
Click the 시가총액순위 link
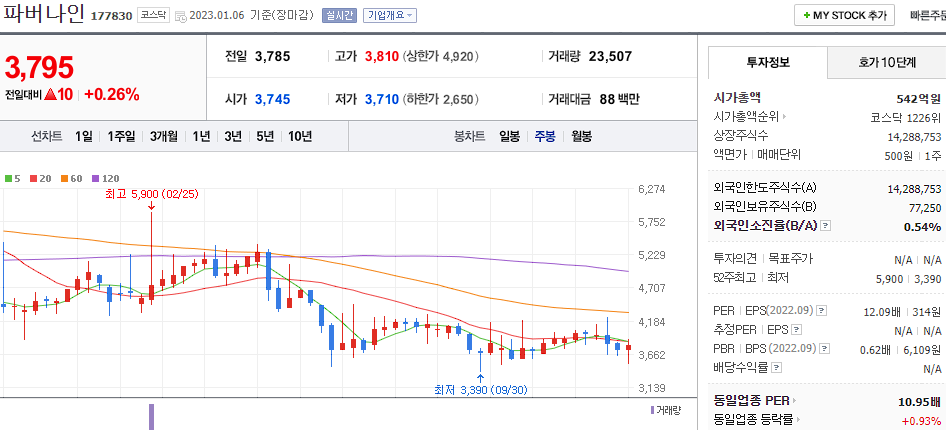746,117
